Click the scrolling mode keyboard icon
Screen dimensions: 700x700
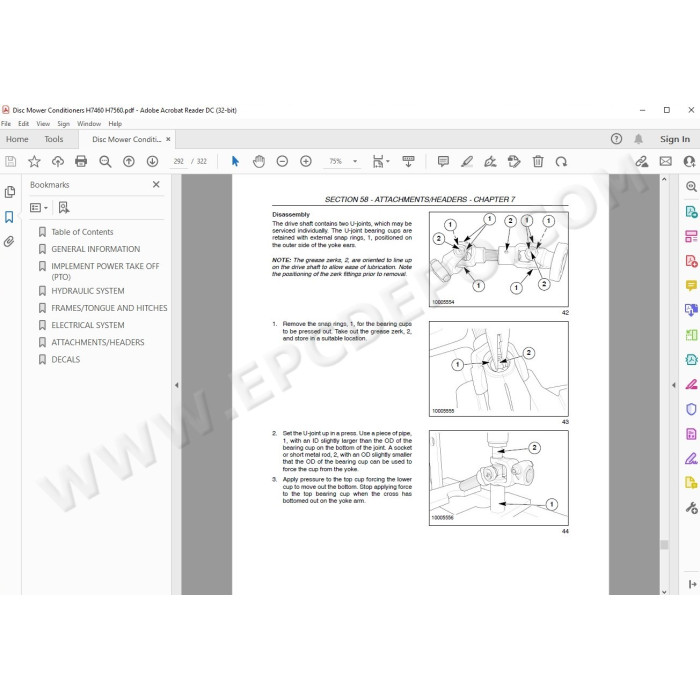click(408, 161)
